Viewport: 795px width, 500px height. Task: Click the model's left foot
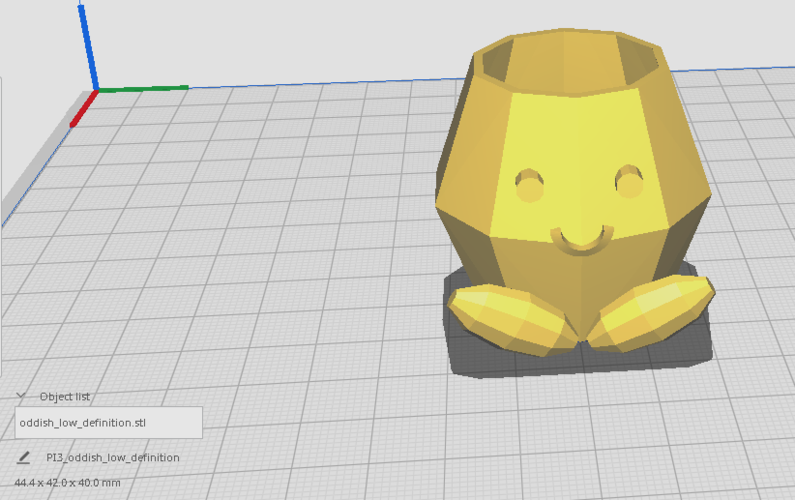tap(508, 320)
